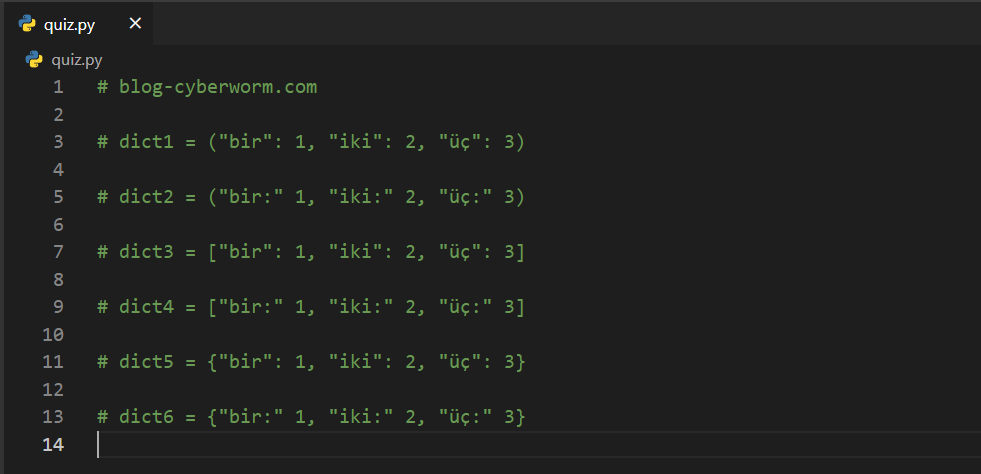Click line number 7 in the gutter
Screen dimensions: 981x474
[x=57, y=252]
